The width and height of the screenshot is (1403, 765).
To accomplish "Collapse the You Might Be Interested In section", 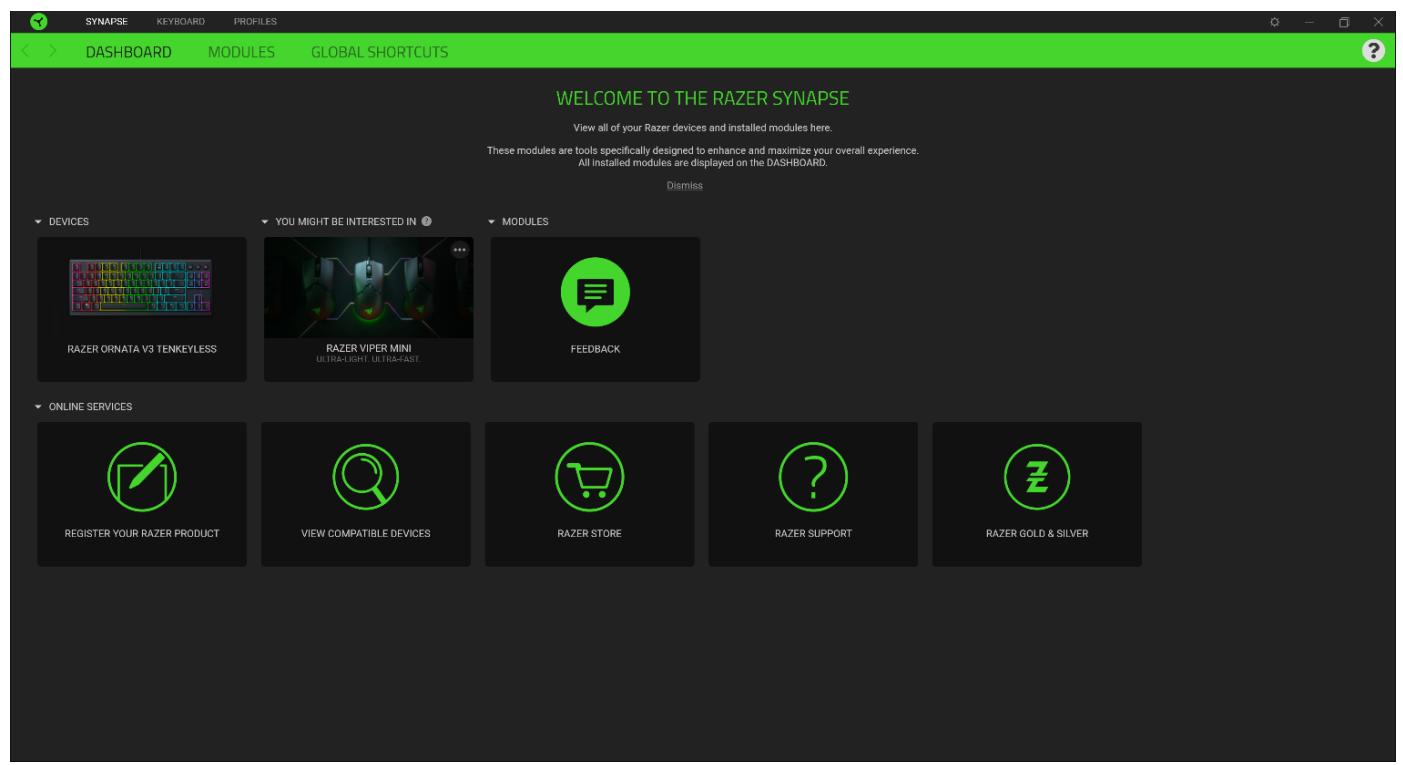I will pyautogui.click(x=265, y=221).
